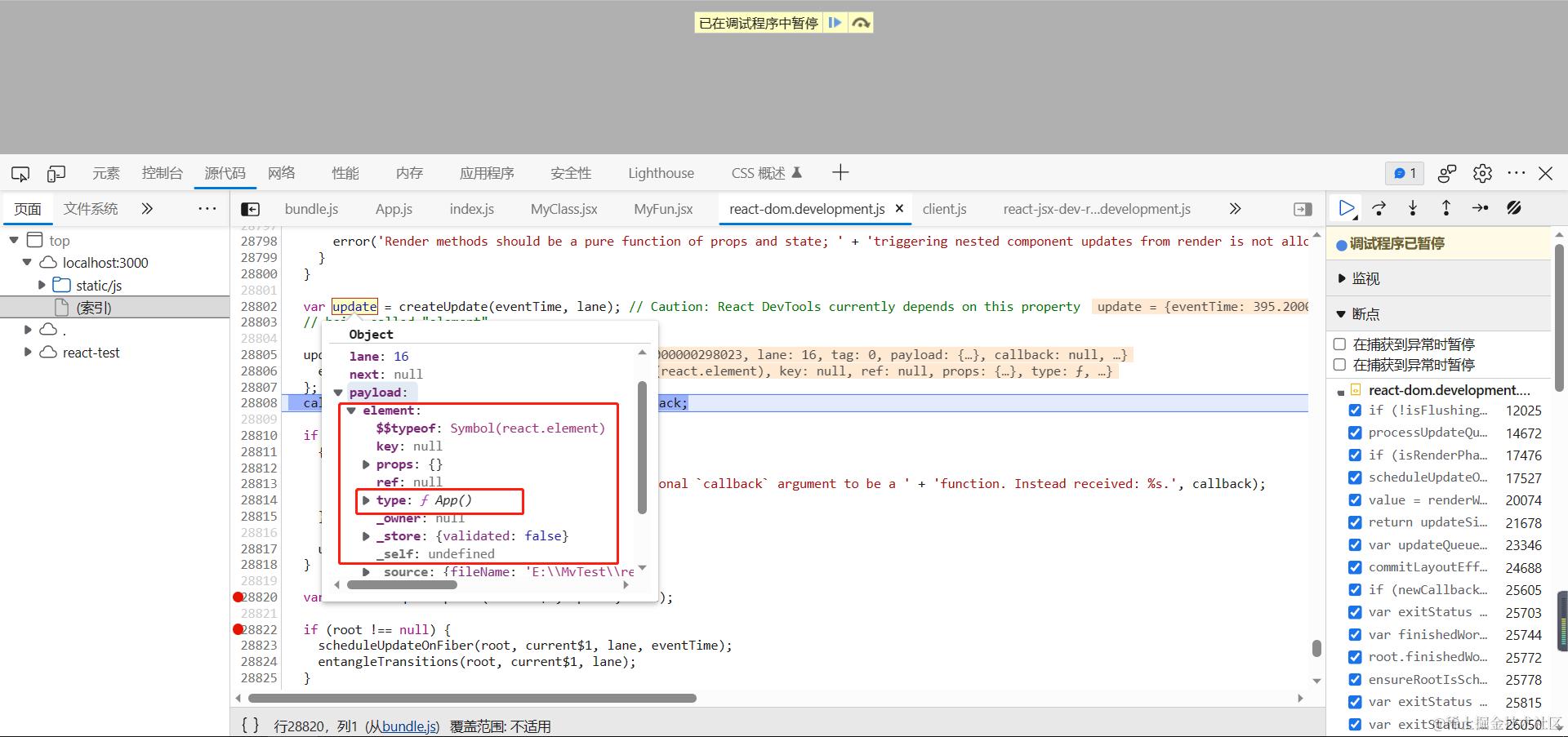Resume script execution in debugger toolbar
This screenshot has width=1568, height=737.
pyautogui.click(x=1347, y=208)
